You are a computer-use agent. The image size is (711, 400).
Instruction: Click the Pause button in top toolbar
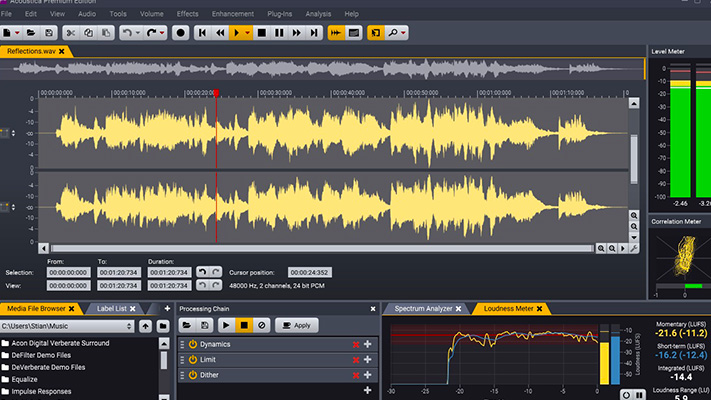[x=279, y=33]
